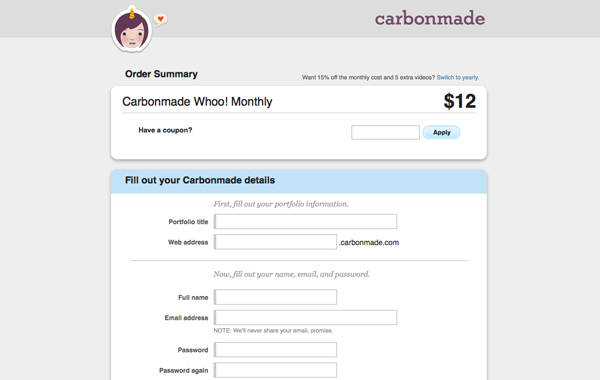Focus the coupon code field
This screenshot has width=600, height=380.
pos(385,132)
